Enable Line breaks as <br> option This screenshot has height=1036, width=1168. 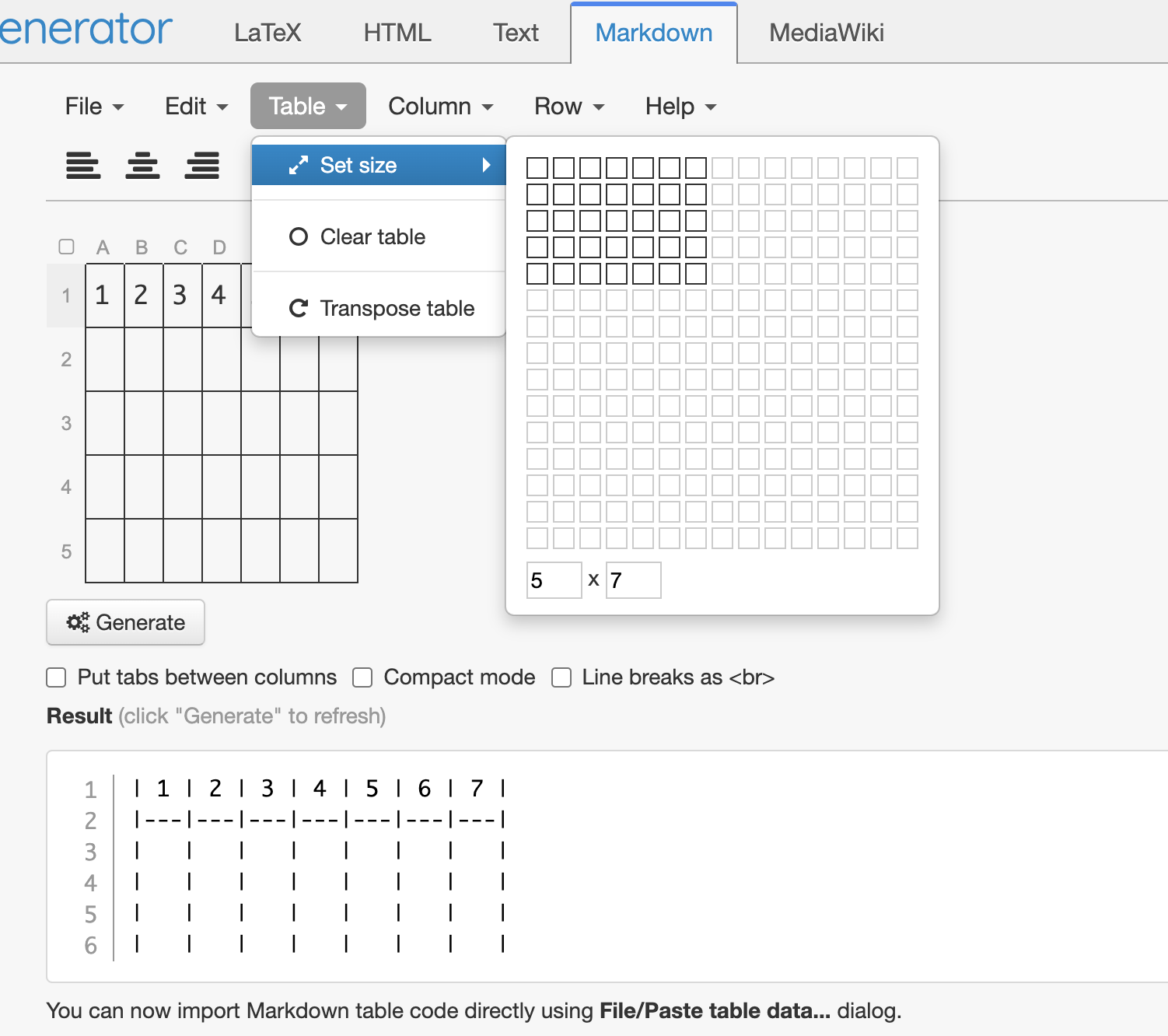click(x=561, y=677)
